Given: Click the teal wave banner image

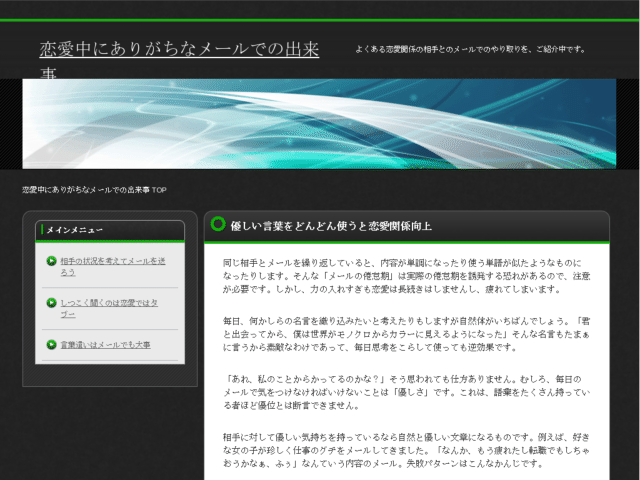Looking at the screenshot, I should click(x=319, y=124).
